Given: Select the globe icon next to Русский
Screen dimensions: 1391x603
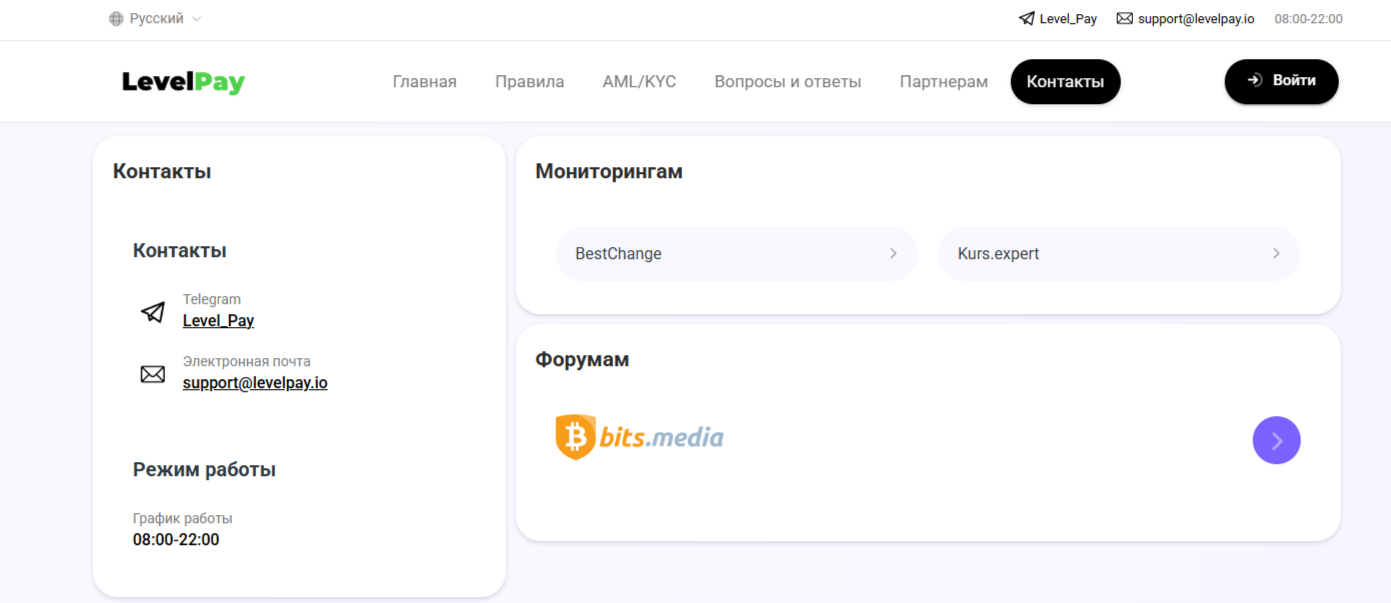Looking at the screenshot, I should (115, 18).
